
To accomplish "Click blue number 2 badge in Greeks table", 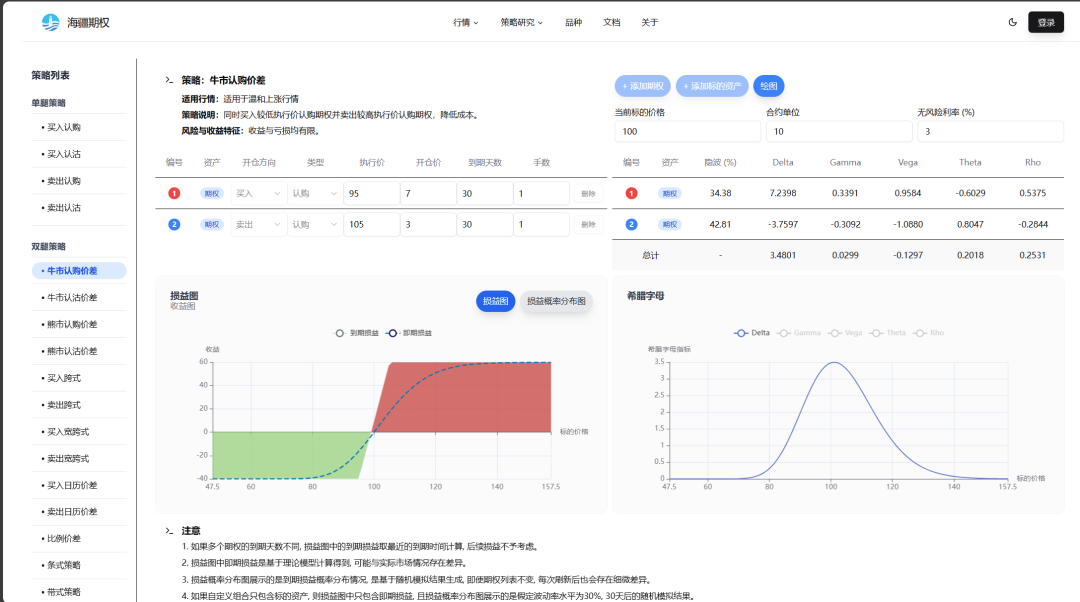I will [631, 225].
